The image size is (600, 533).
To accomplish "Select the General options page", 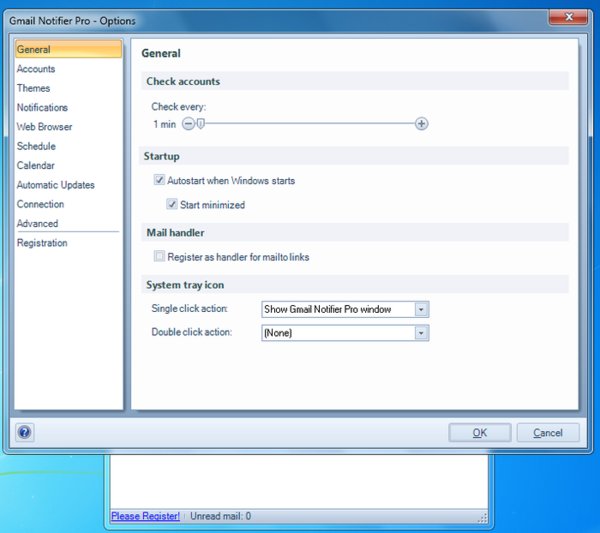I will [x=69, y=49].
